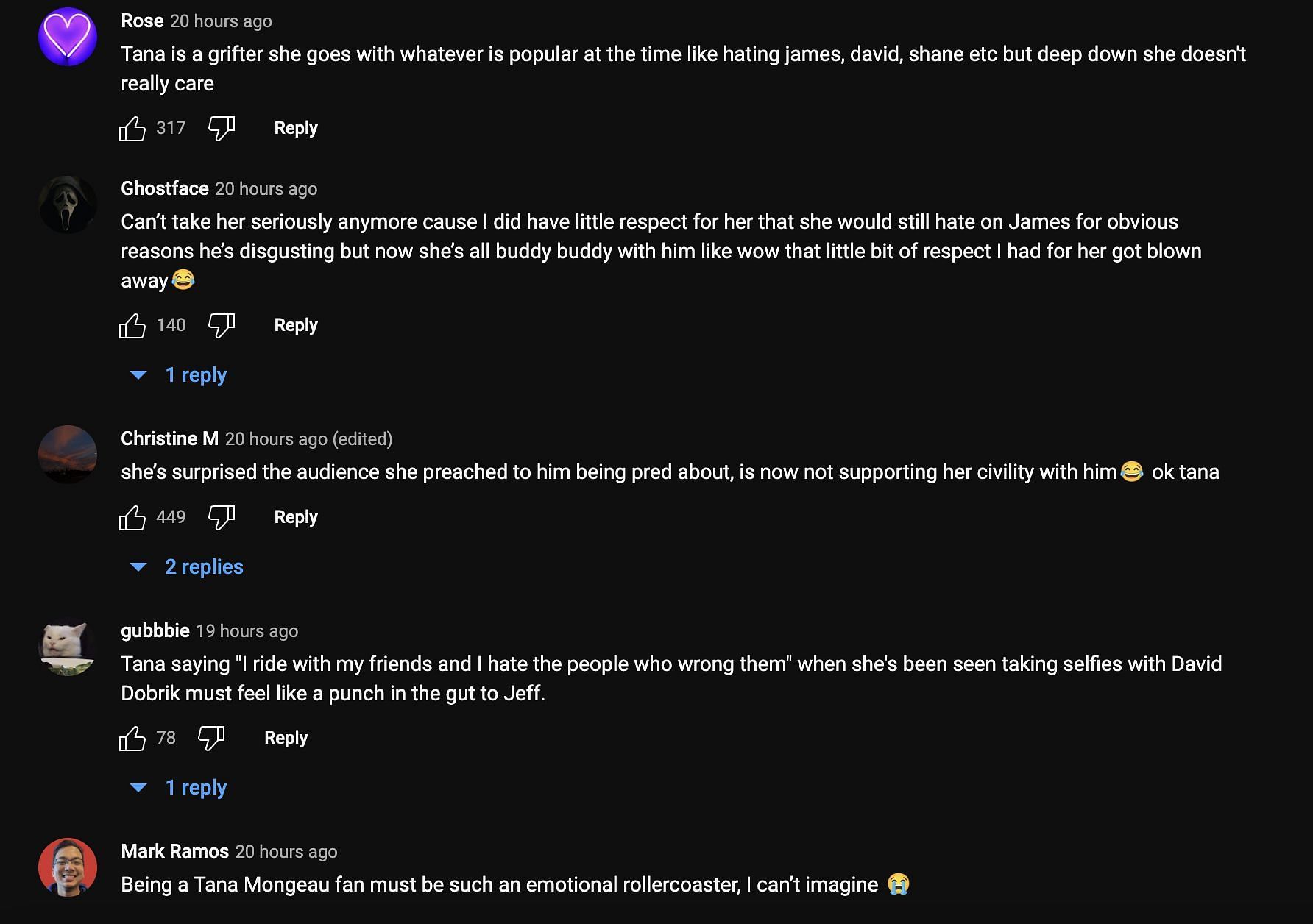Reply to Christine M's comment

pos(296,517)
